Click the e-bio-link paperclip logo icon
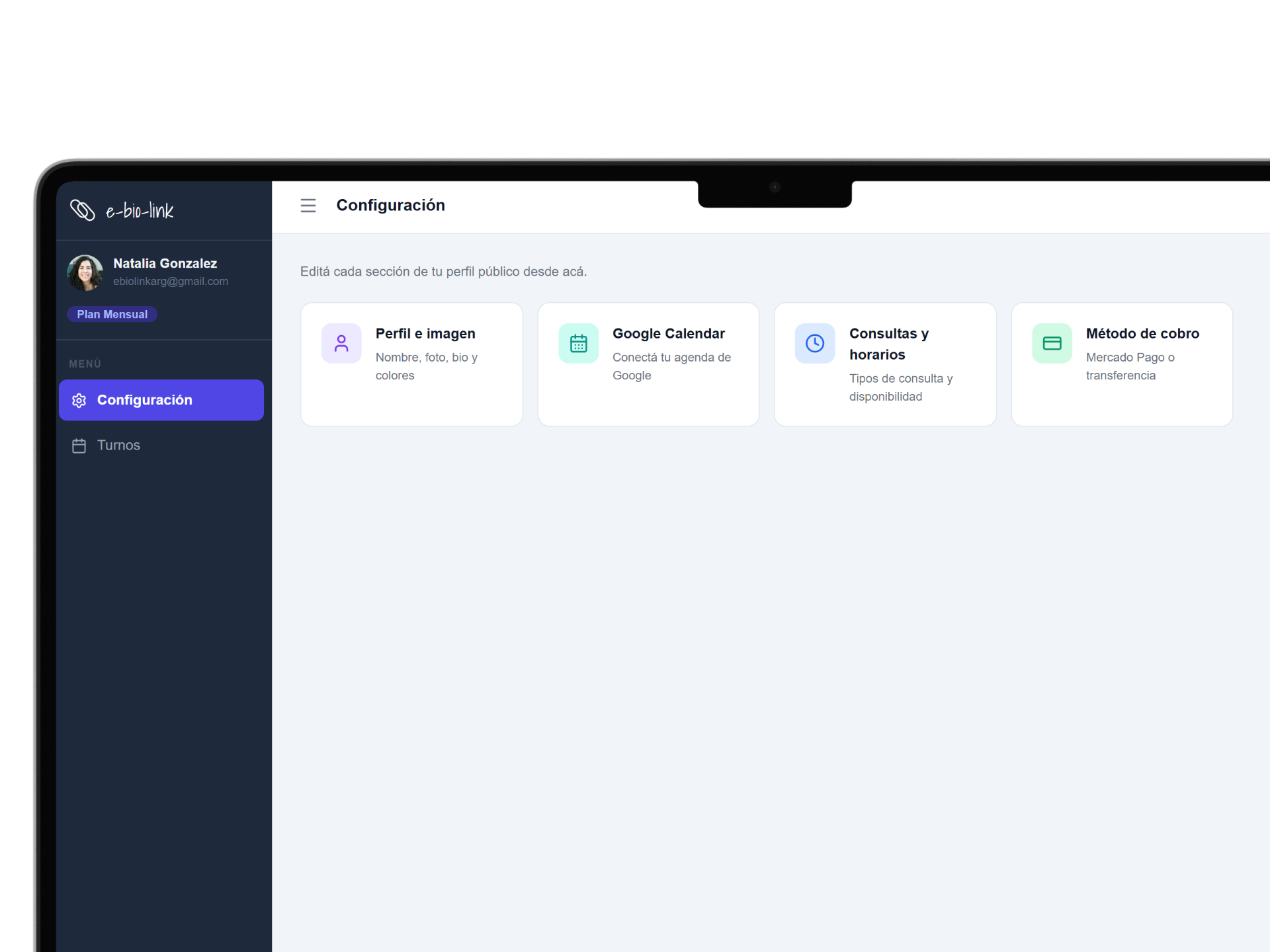The image size is (1270, 952). point(83,210)
